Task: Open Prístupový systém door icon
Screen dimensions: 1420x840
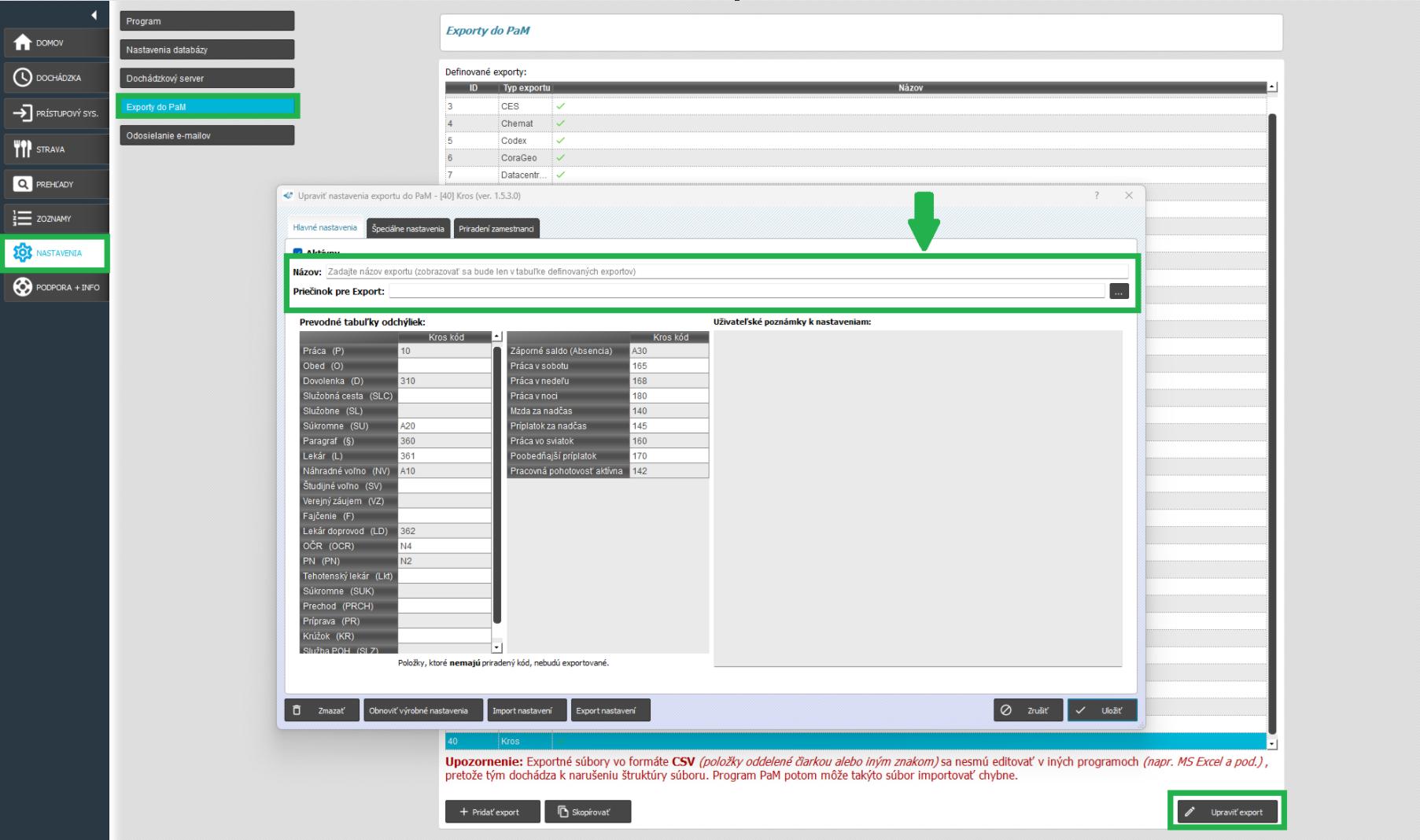Action: [23, 113]
